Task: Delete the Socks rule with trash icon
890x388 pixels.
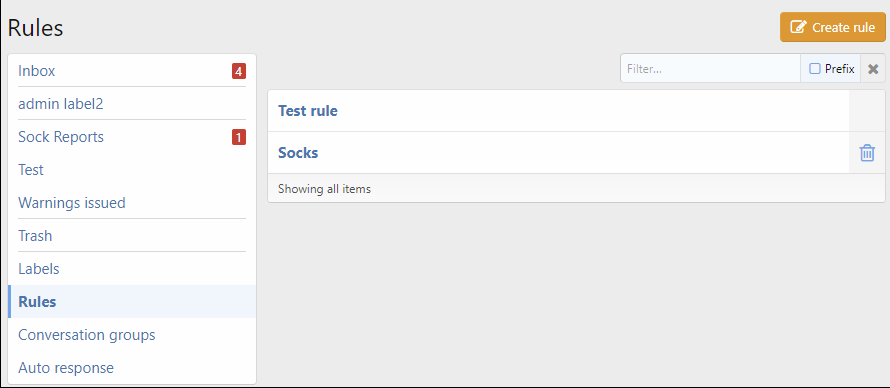Action: tap(867, 153)
